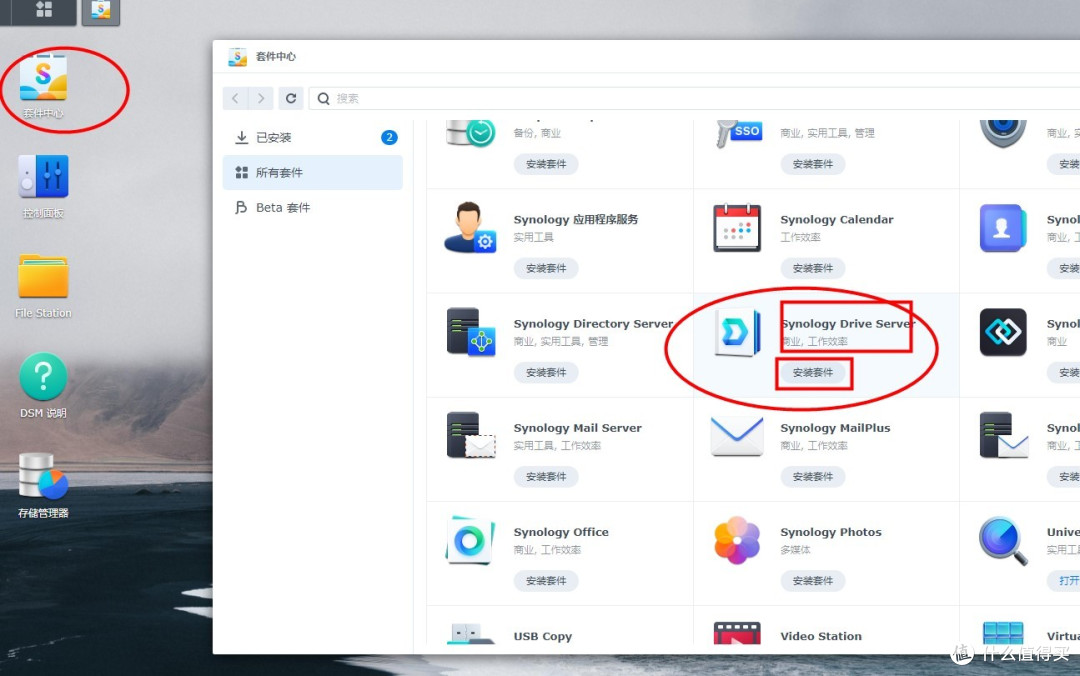Go back using the left navigation arrow
This screenshot has width=1080, height=676.
pos(236,98)
